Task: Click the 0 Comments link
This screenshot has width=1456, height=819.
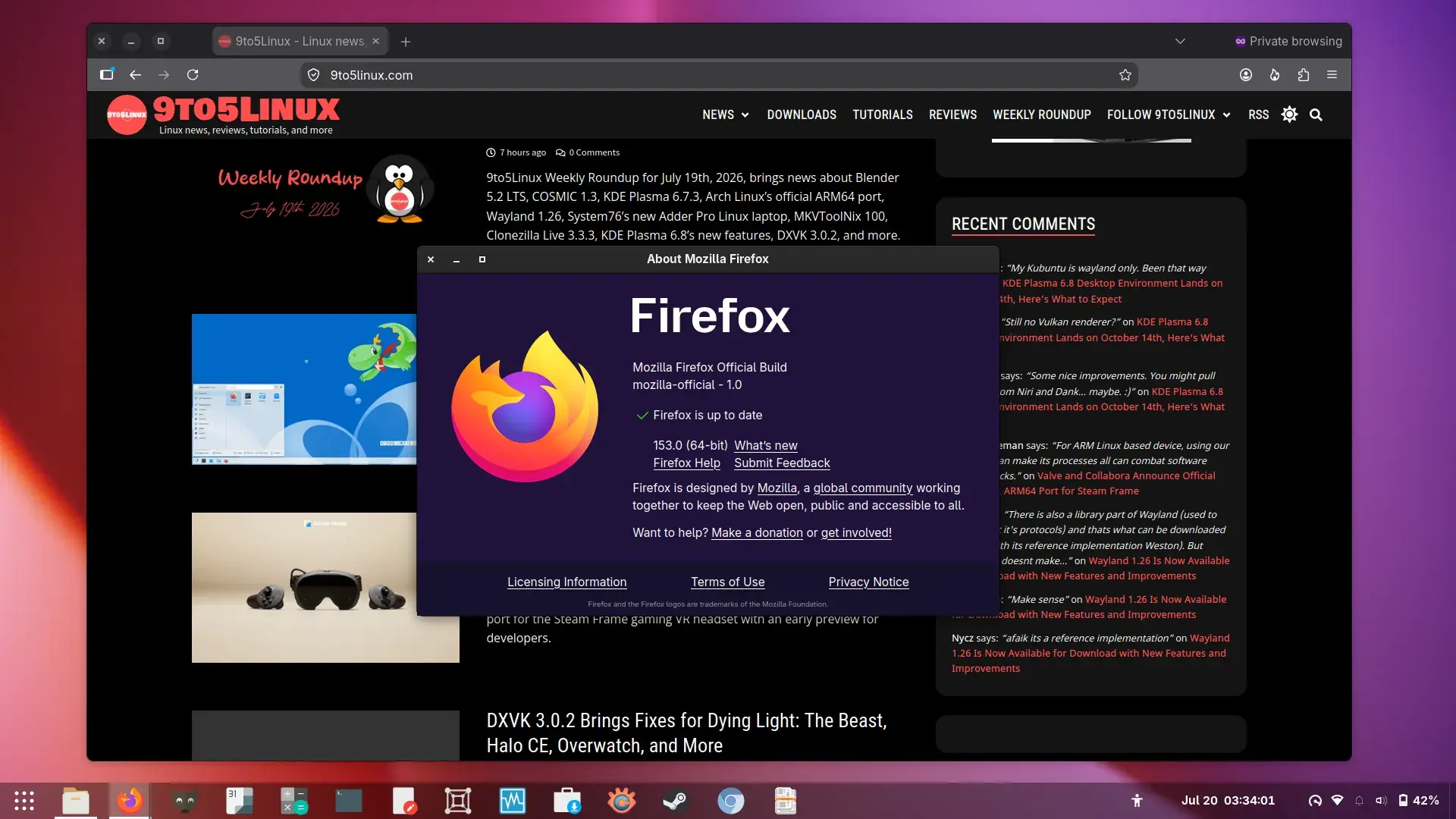Action: pyautogui.click(x=588, y=152)
